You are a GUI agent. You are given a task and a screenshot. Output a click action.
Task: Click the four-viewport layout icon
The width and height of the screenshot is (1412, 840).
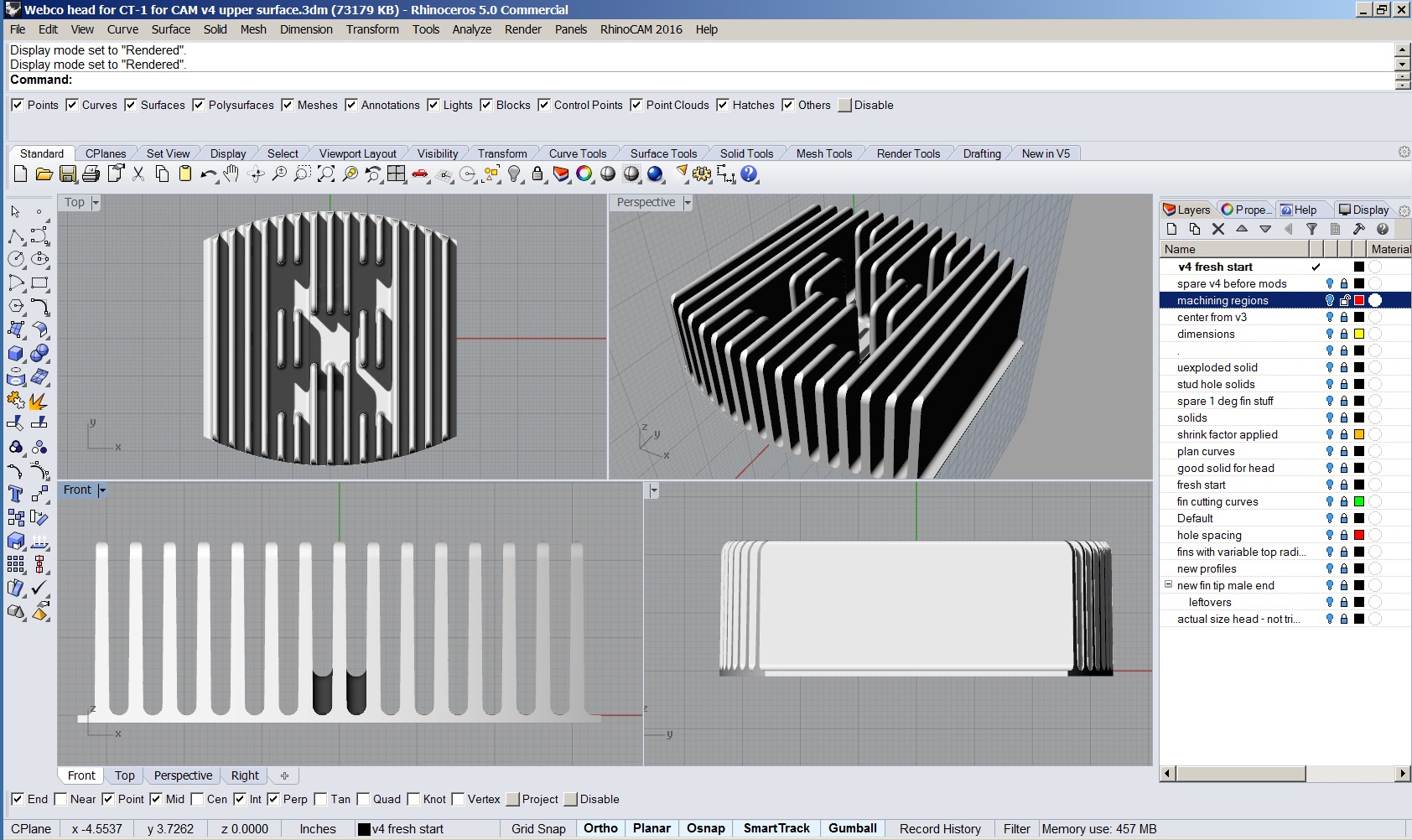point(397,174)
